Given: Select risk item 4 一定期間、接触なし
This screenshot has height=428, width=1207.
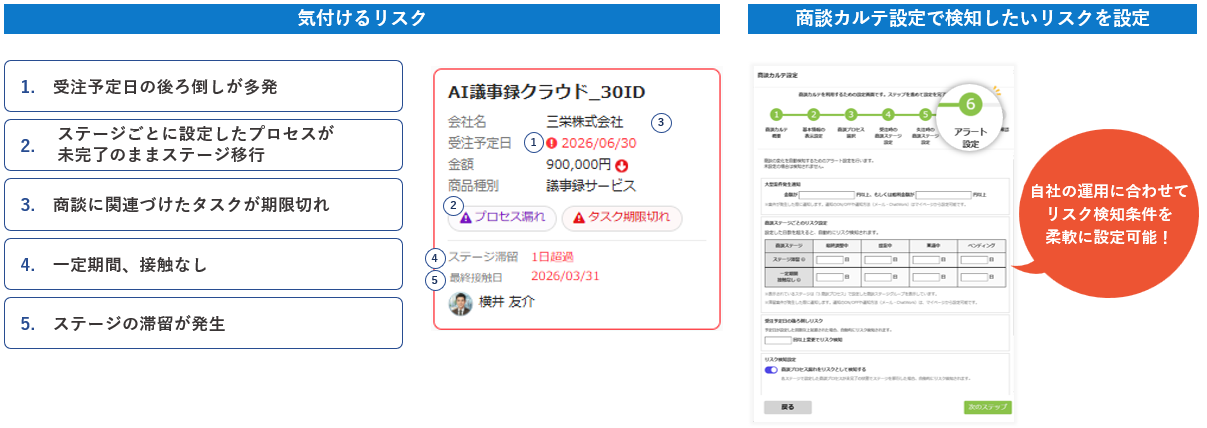Looking at the screenshot, I should (x=203, y=264).
